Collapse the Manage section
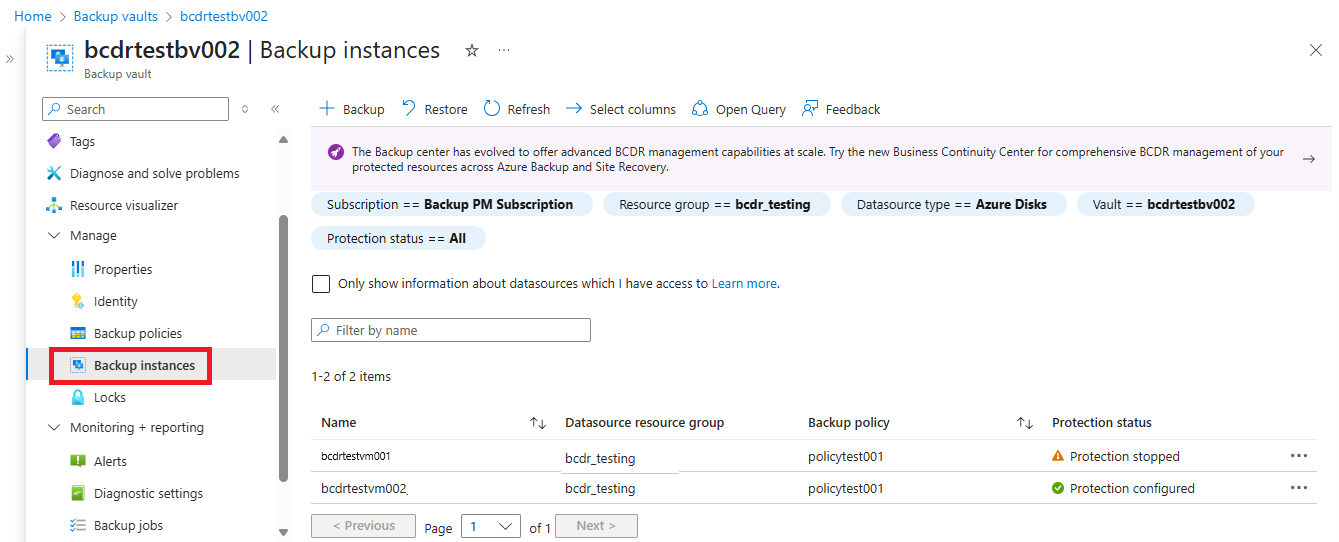The image size is (1339, 542). coord(54,236)
